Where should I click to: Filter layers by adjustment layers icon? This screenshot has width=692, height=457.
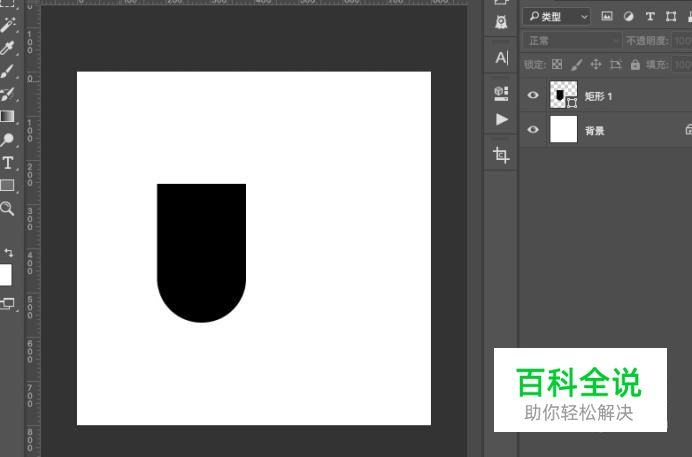pos(628,17)
